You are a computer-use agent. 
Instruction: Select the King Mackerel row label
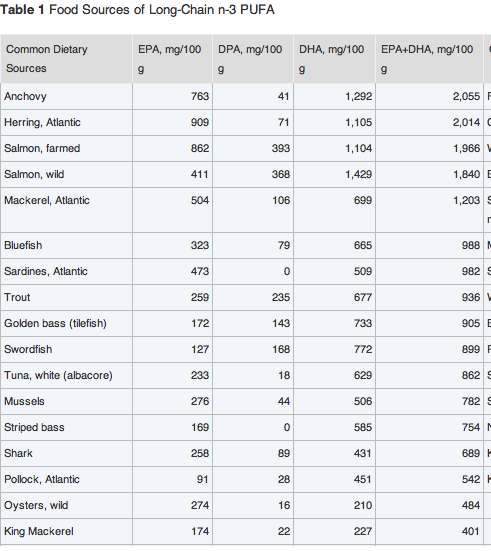[x=39, y=531]
